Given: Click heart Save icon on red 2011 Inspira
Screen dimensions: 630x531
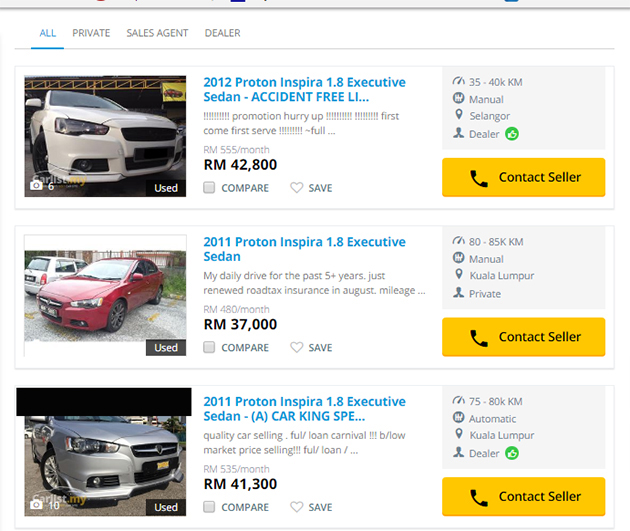Looking at the screenshot, I should (x=297, y=348).
